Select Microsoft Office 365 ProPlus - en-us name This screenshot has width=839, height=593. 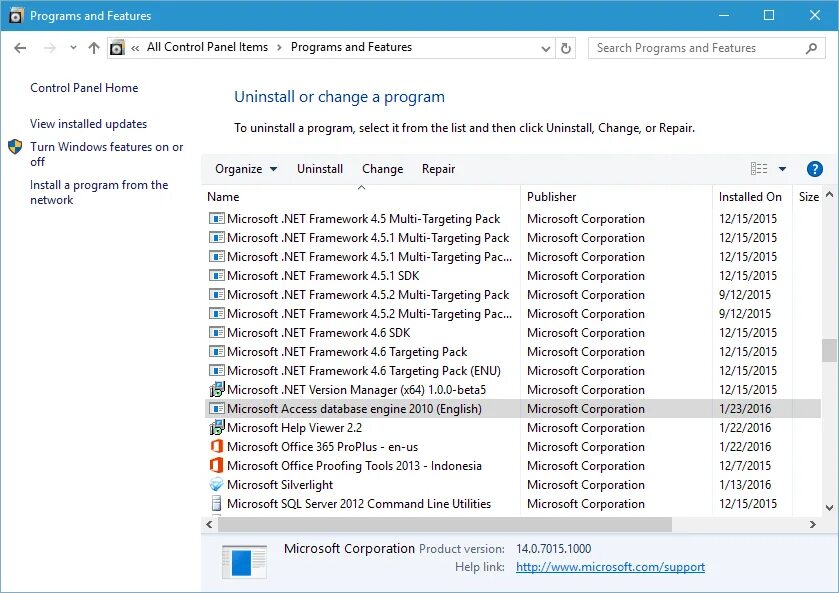[322, 447]
